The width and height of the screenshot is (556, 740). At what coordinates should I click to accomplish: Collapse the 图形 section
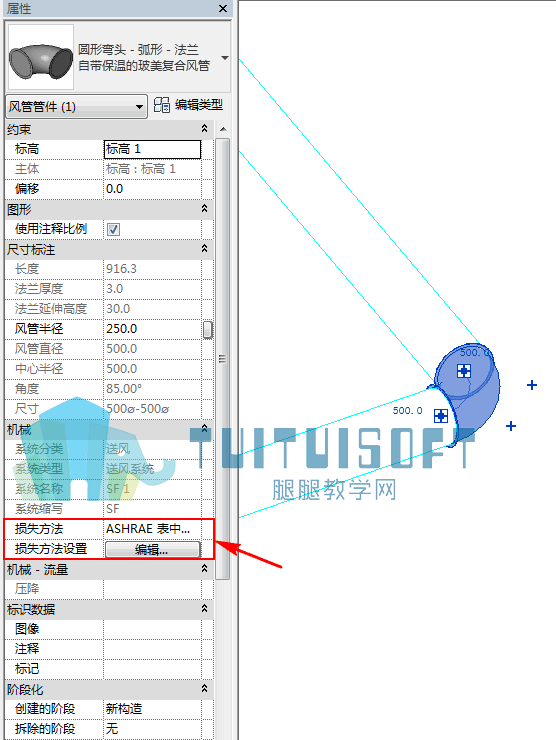pos(204,208)
